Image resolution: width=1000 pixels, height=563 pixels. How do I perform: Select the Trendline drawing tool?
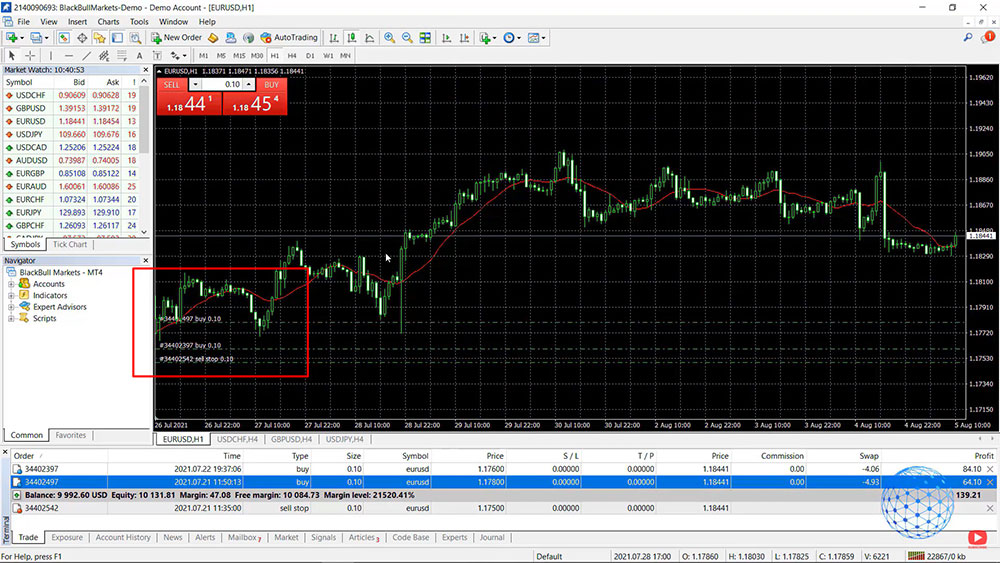point(86,55)
